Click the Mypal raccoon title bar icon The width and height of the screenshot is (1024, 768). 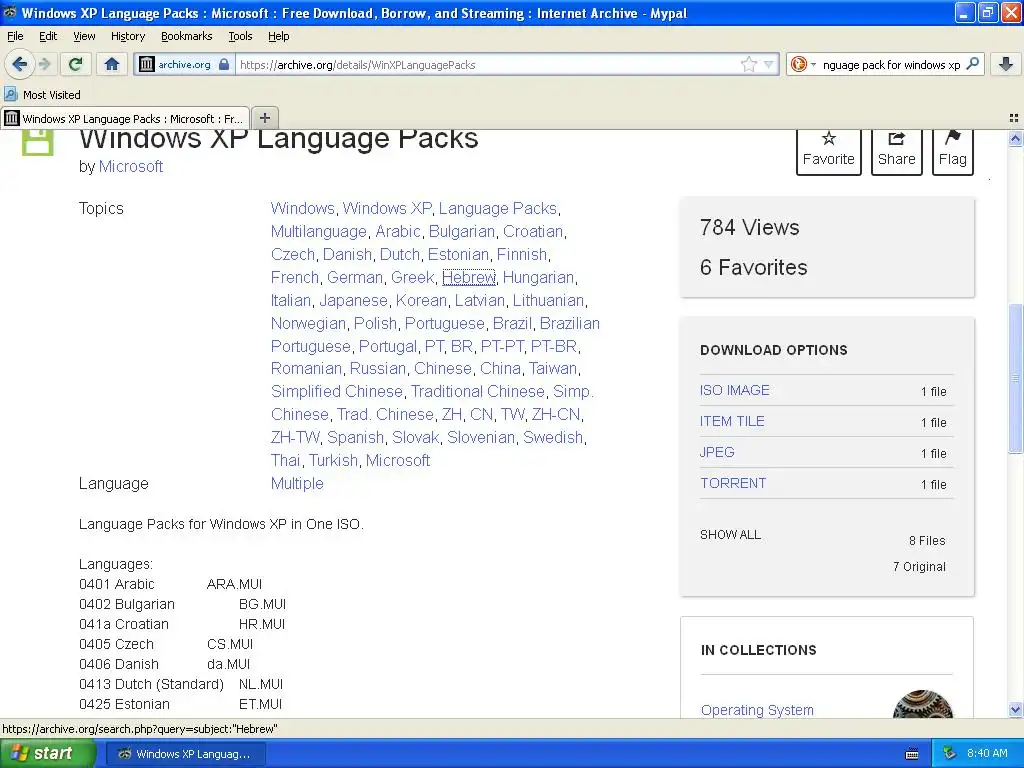(x=10, y=12)
